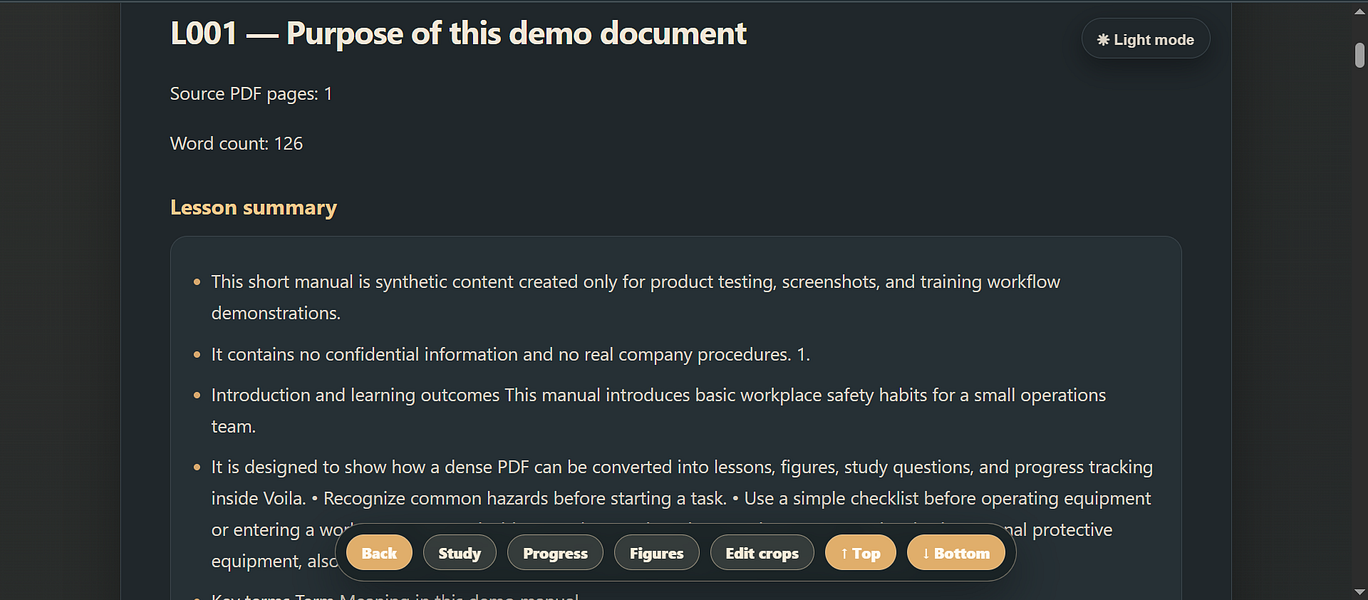Click the Introduction and learning outcomes bullet
Image resolution: width=1368 pixels, height=600 pixels.
[x=658, y=410]
